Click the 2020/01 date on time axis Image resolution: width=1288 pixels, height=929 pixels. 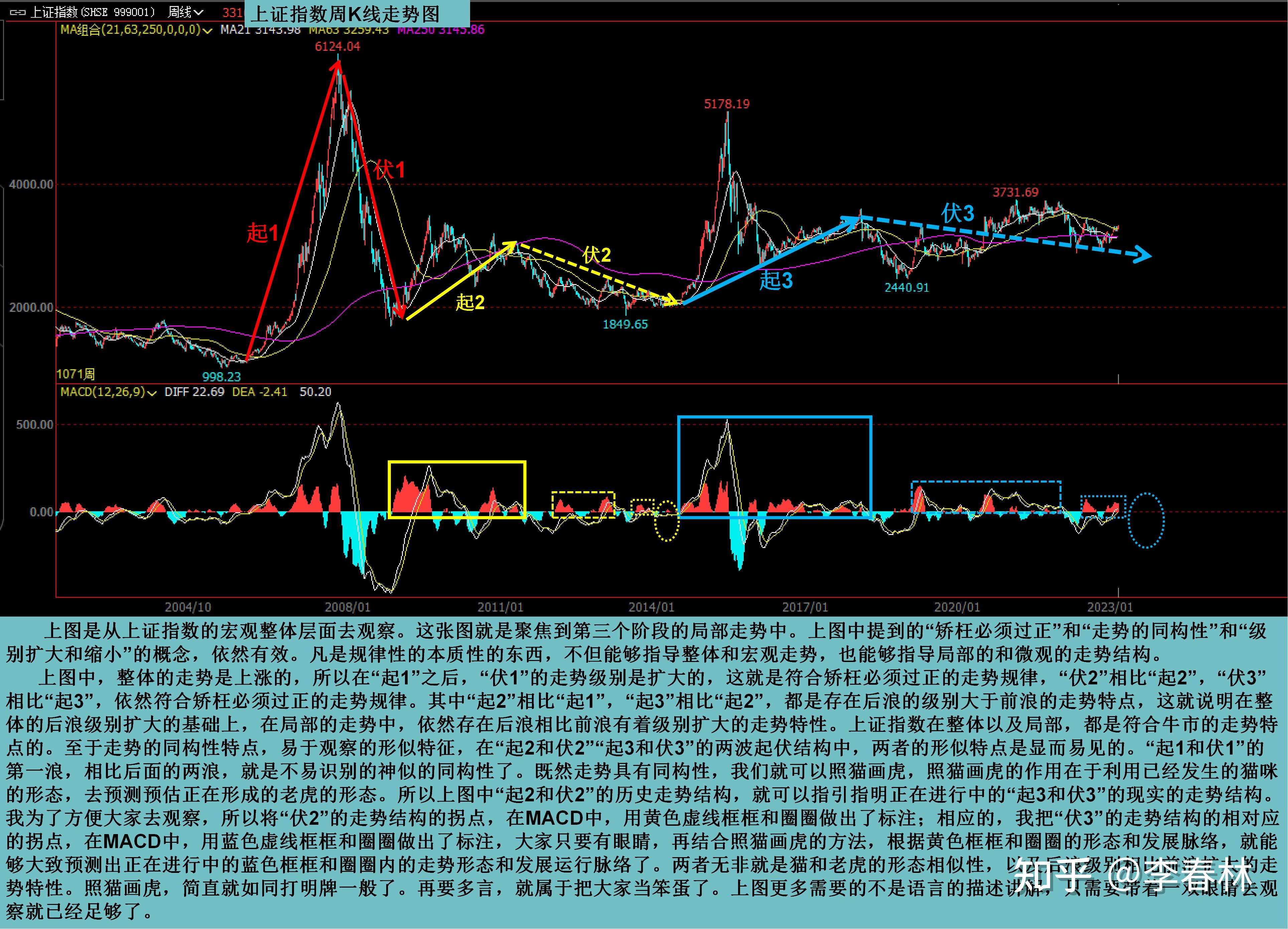pyautogui.click(x=956, y=607)
